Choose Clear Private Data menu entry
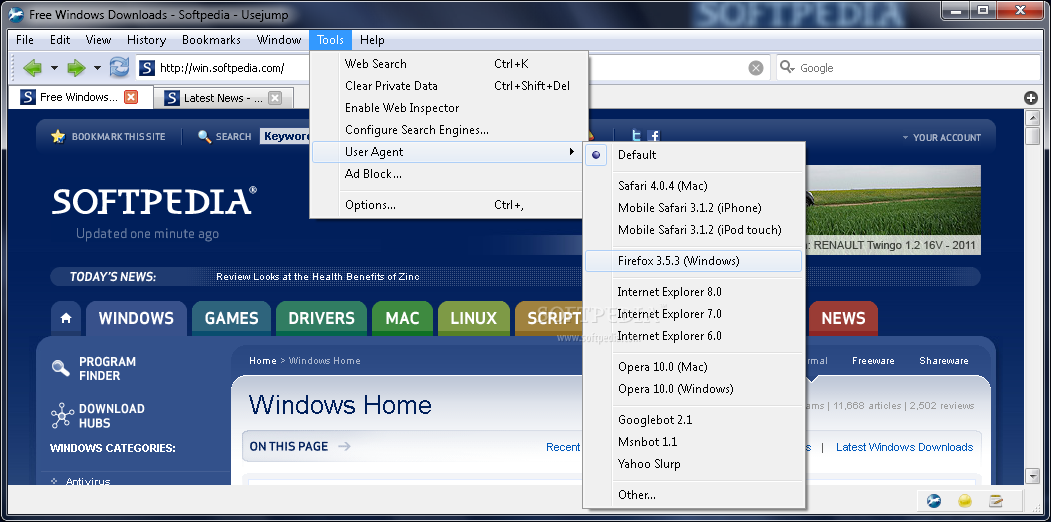This screenshot has width=1051, height=522. (448, 86)
